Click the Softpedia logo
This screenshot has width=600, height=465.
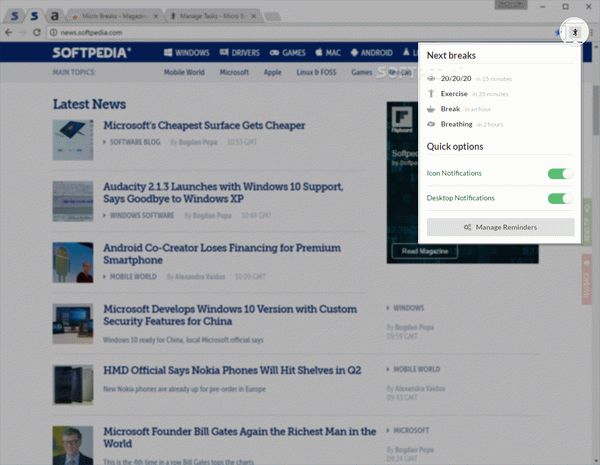click(91, 52)
